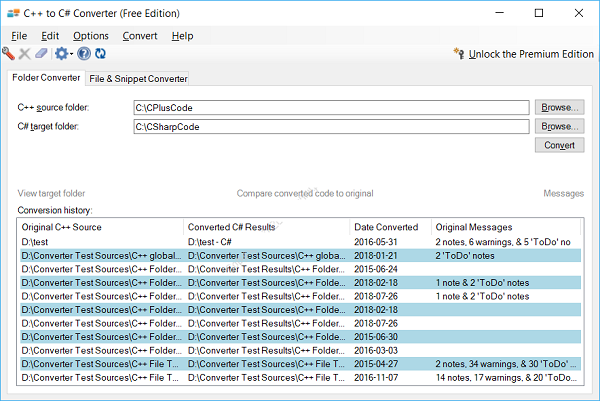The image size is (600, 401).
Task: Open the Help menu
Action: (x=182, y=36)
